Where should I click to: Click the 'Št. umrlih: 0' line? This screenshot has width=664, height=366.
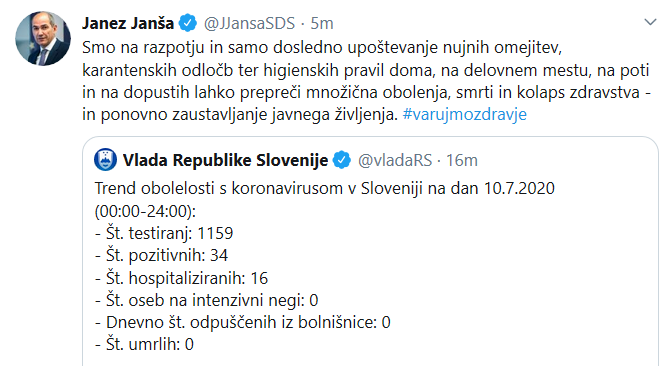(144, 344)
